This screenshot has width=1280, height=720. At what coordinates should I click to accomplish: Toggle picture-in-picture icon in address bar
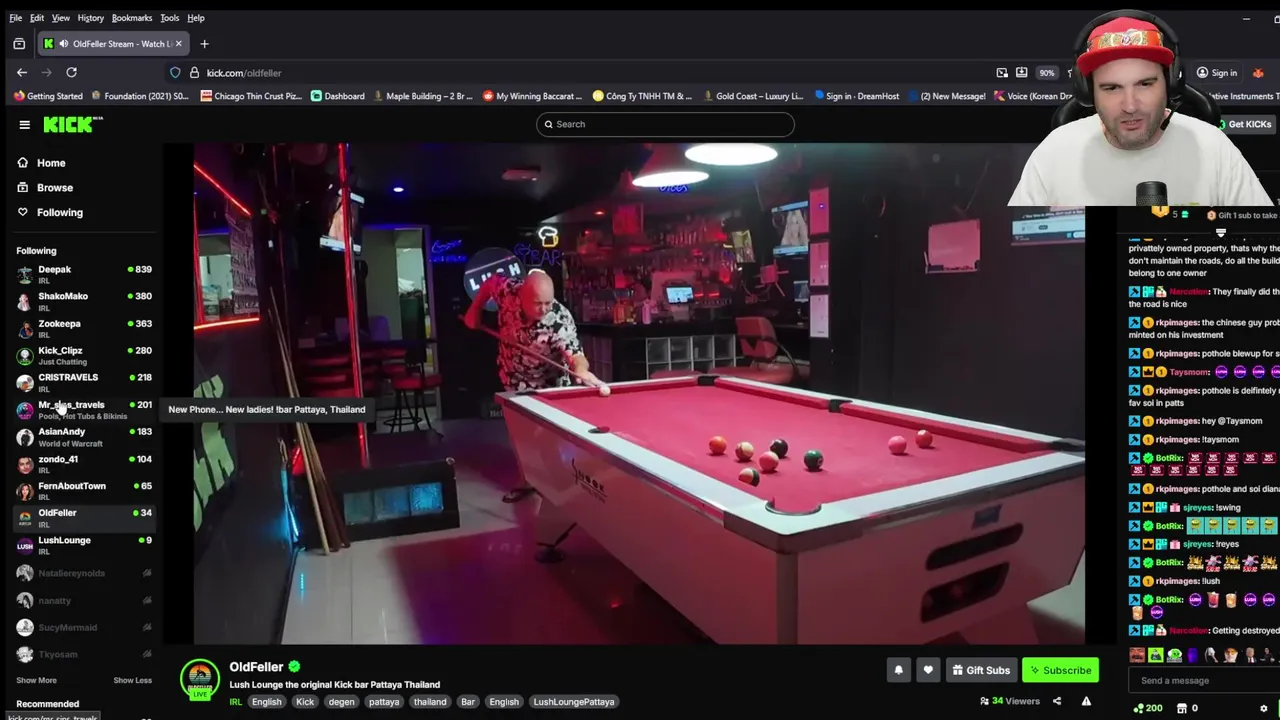click(x=1002, y=73)
